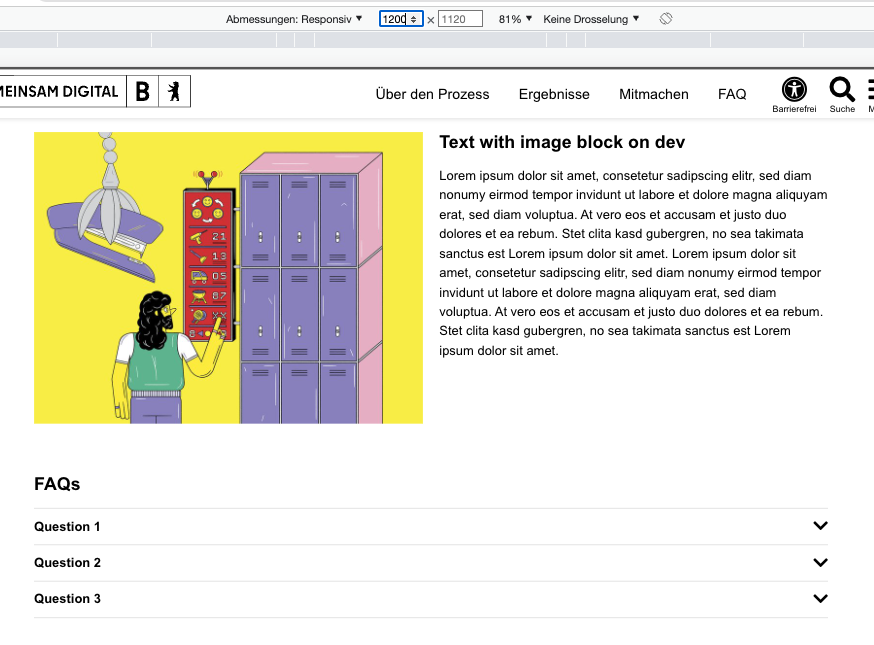Select the Mitmachen navigation item
Screen dimensions: 874x645
[653, 94]
